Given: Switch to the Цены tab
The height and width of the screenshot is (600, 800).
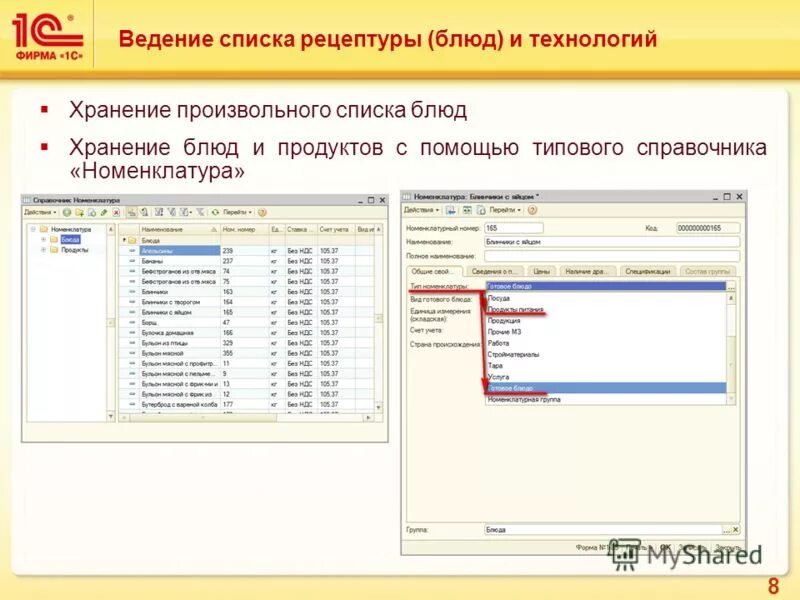Looking at the screenshot, I should pyautogui.click(x=541, y=271).
